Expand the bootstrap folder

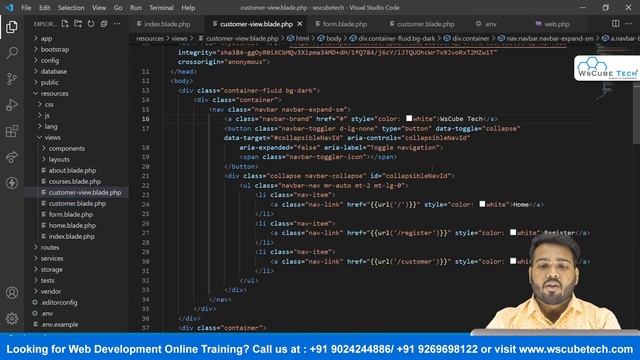click(55, 49)
